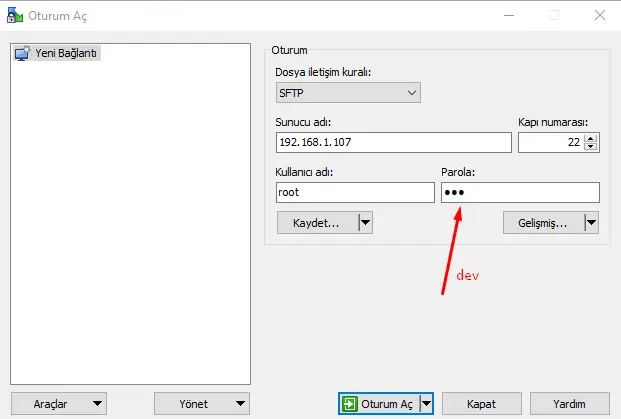The height and width of the screenshot is (419, 621).
Task: Open the Yönet manage menu
Action: (201, 404)
